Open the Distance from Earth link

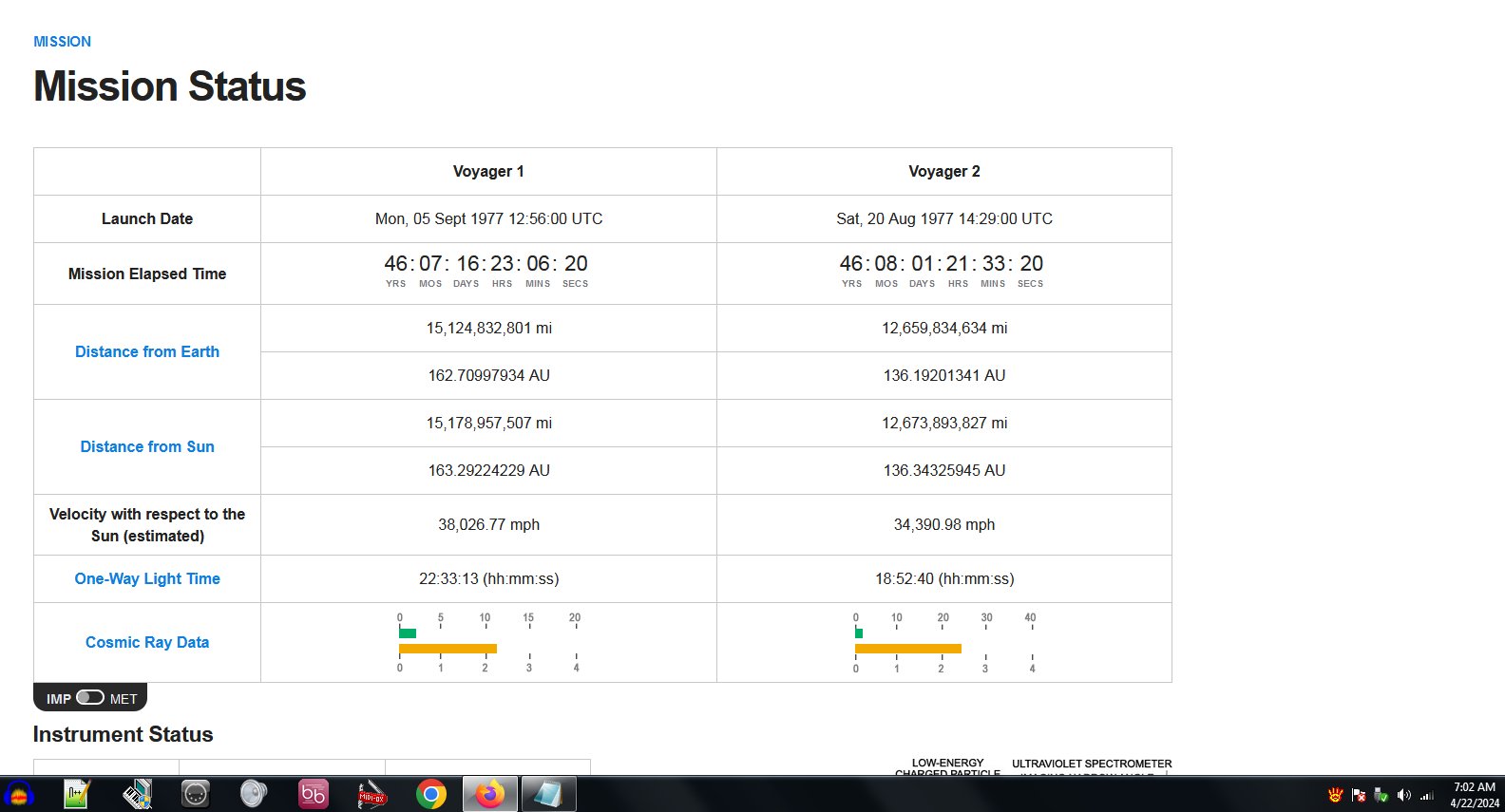click(x=147, y=351)
